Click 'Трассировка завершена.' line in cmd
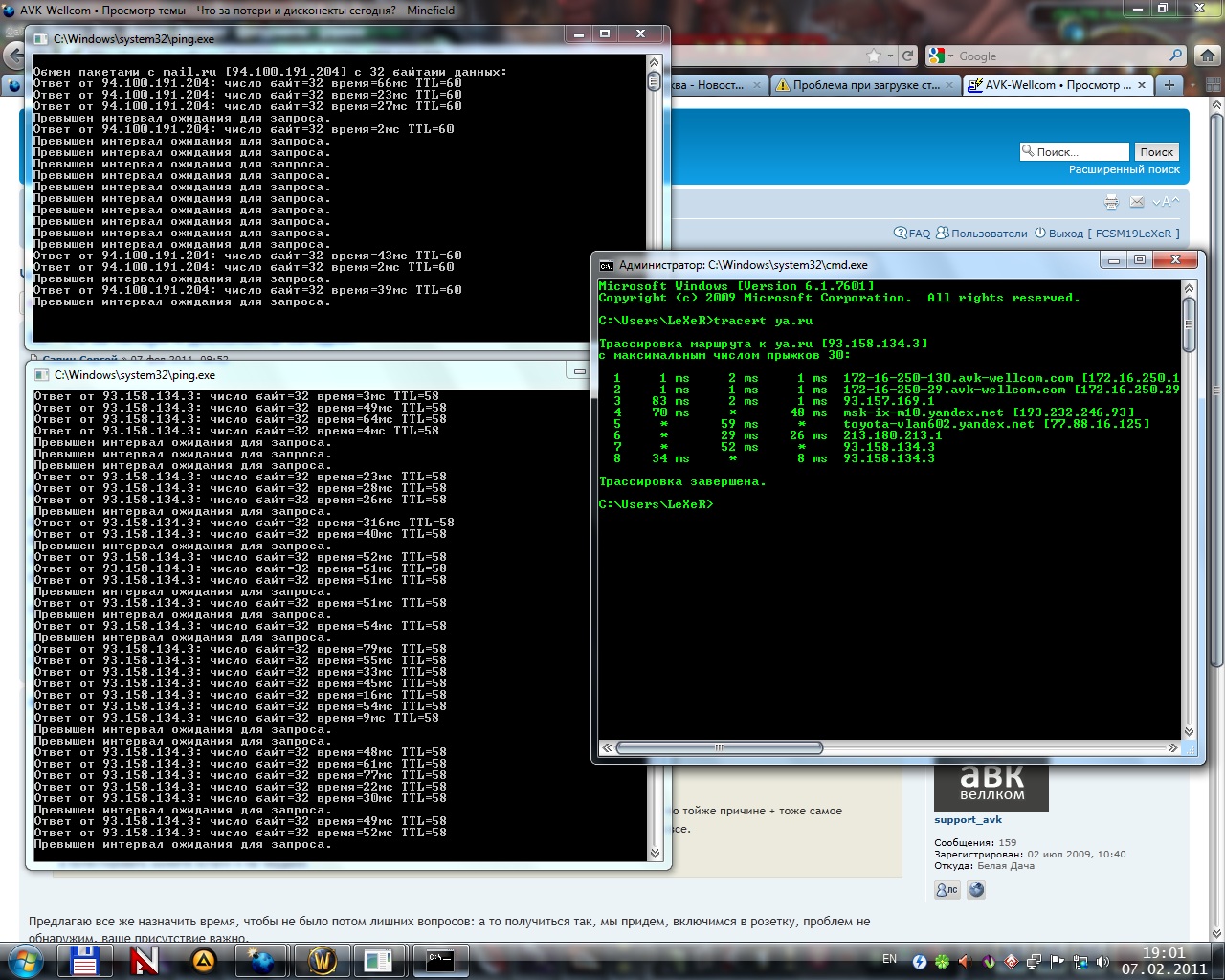 (x=682, y=481)
